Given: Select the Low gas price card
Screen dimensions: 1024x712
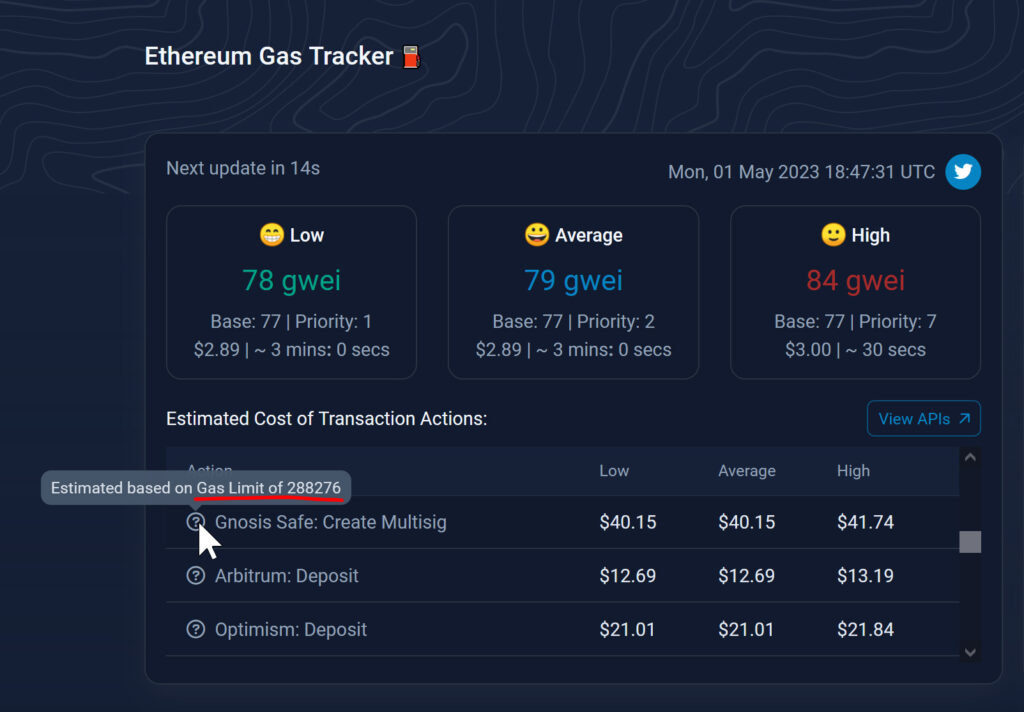Looking at the screenshot, I should 291,292.
